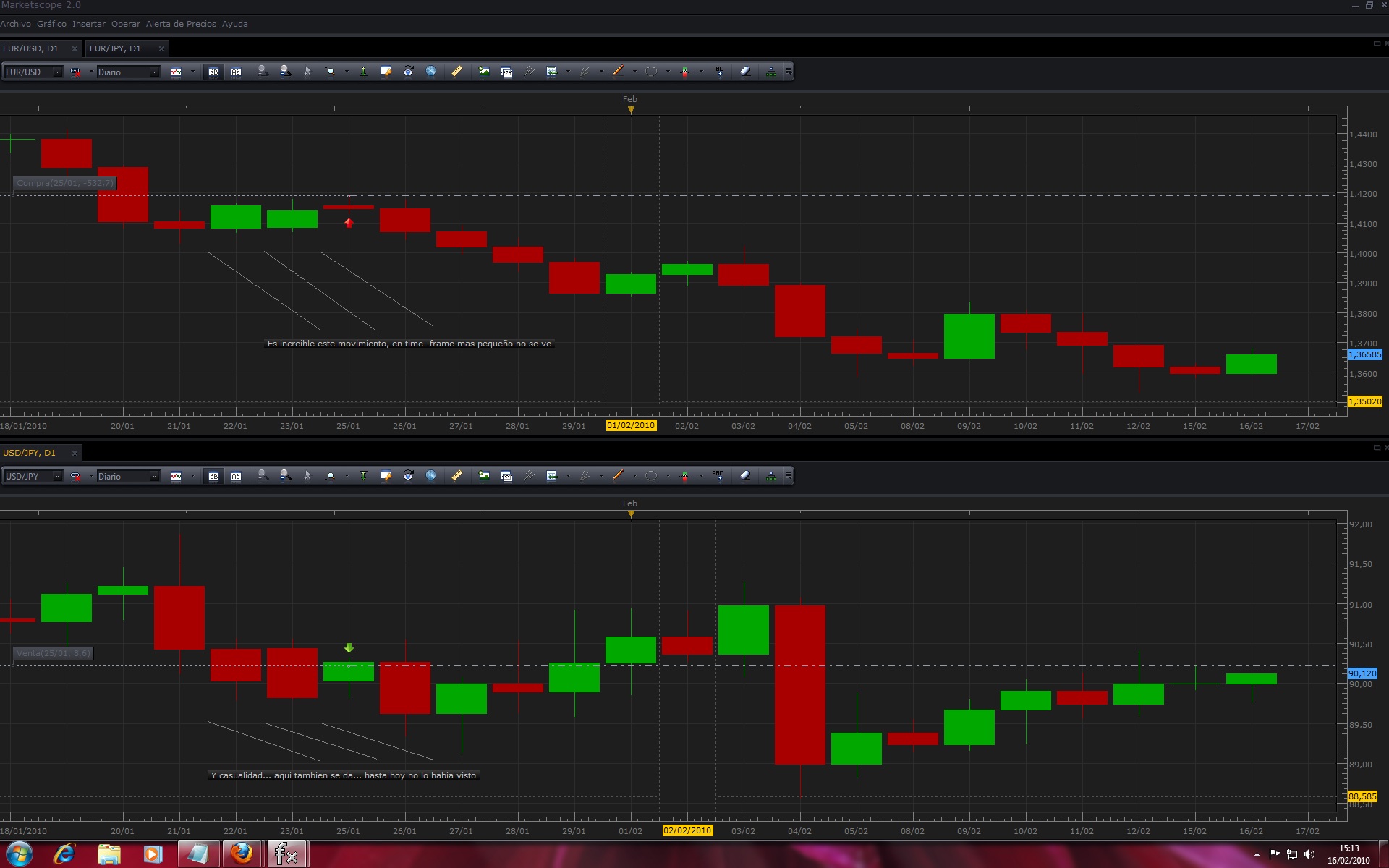Click the 1,36585 current price marker on axis

1364,354
